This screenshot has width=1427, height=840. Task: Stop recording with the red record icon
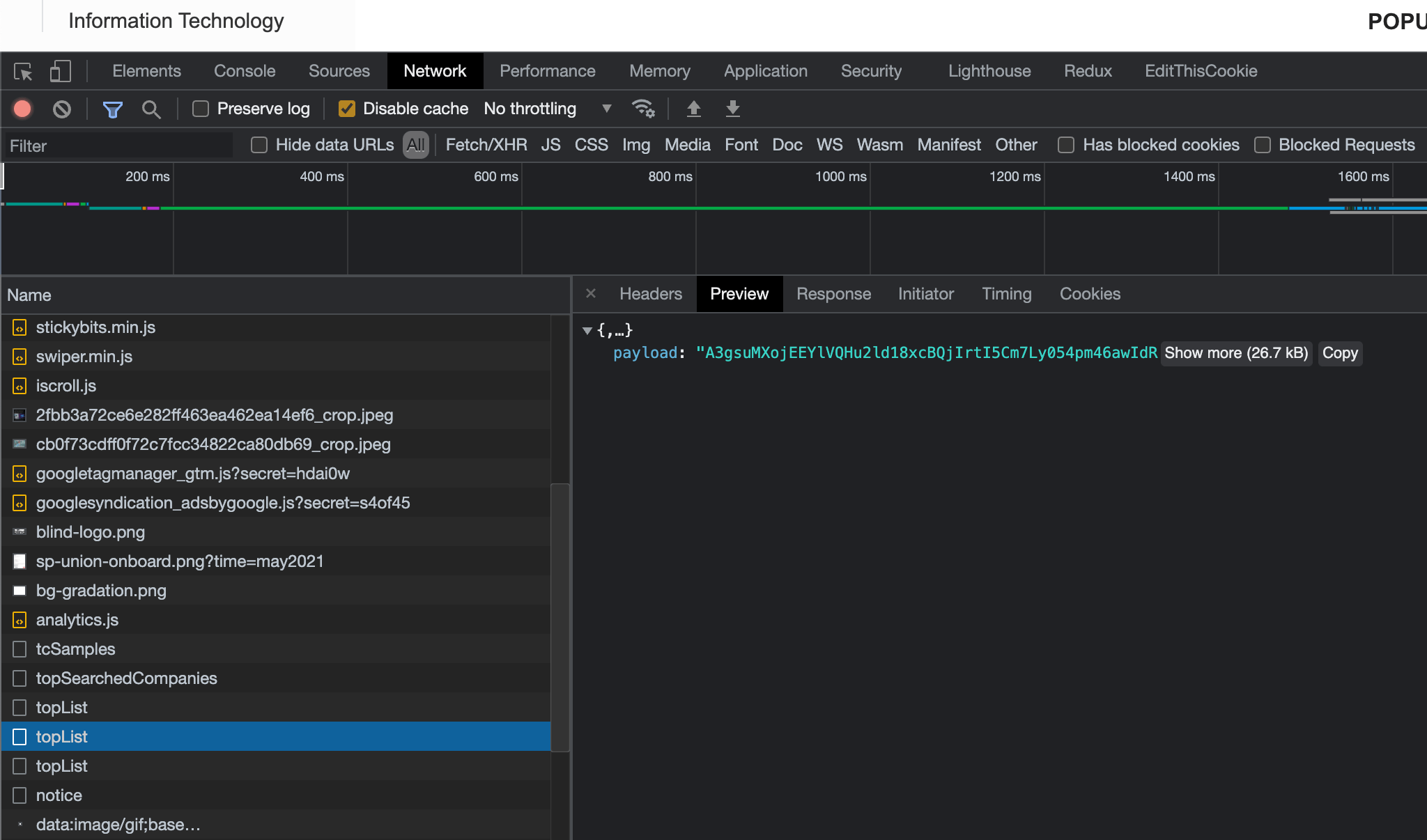click(x=22, y=109)
